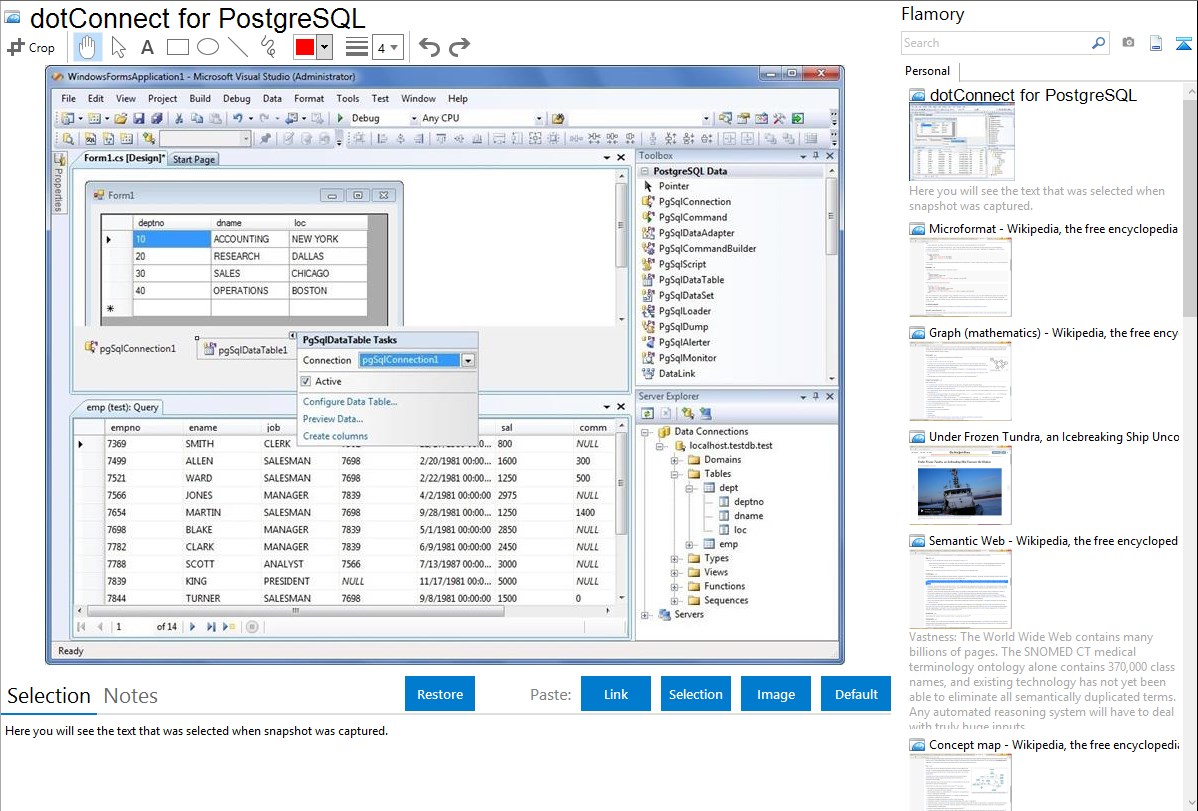Open the line width dropdown showing 4
1198x811 pixels.
[388, 47]
